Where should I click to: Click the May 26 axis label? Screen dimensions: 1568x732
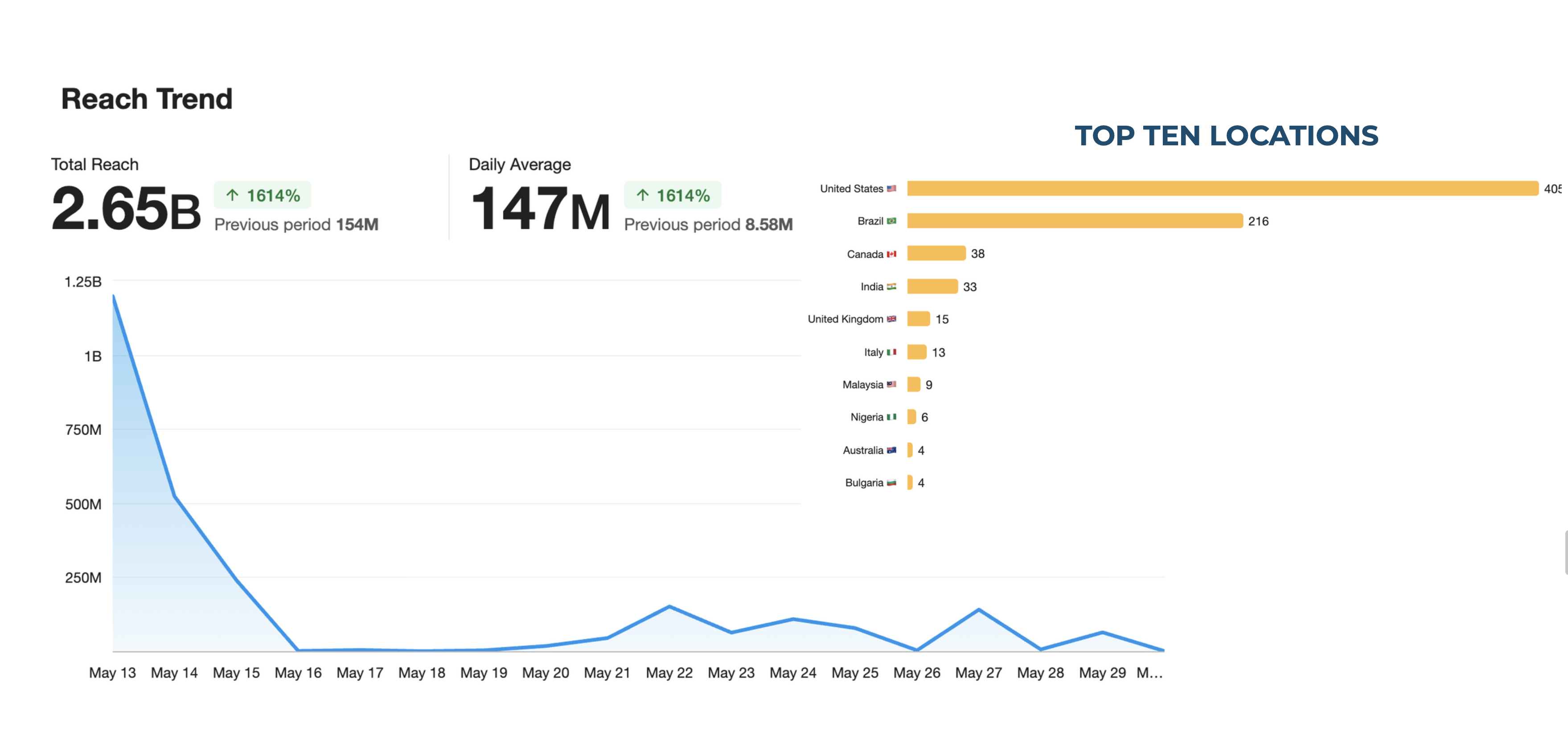917,673
